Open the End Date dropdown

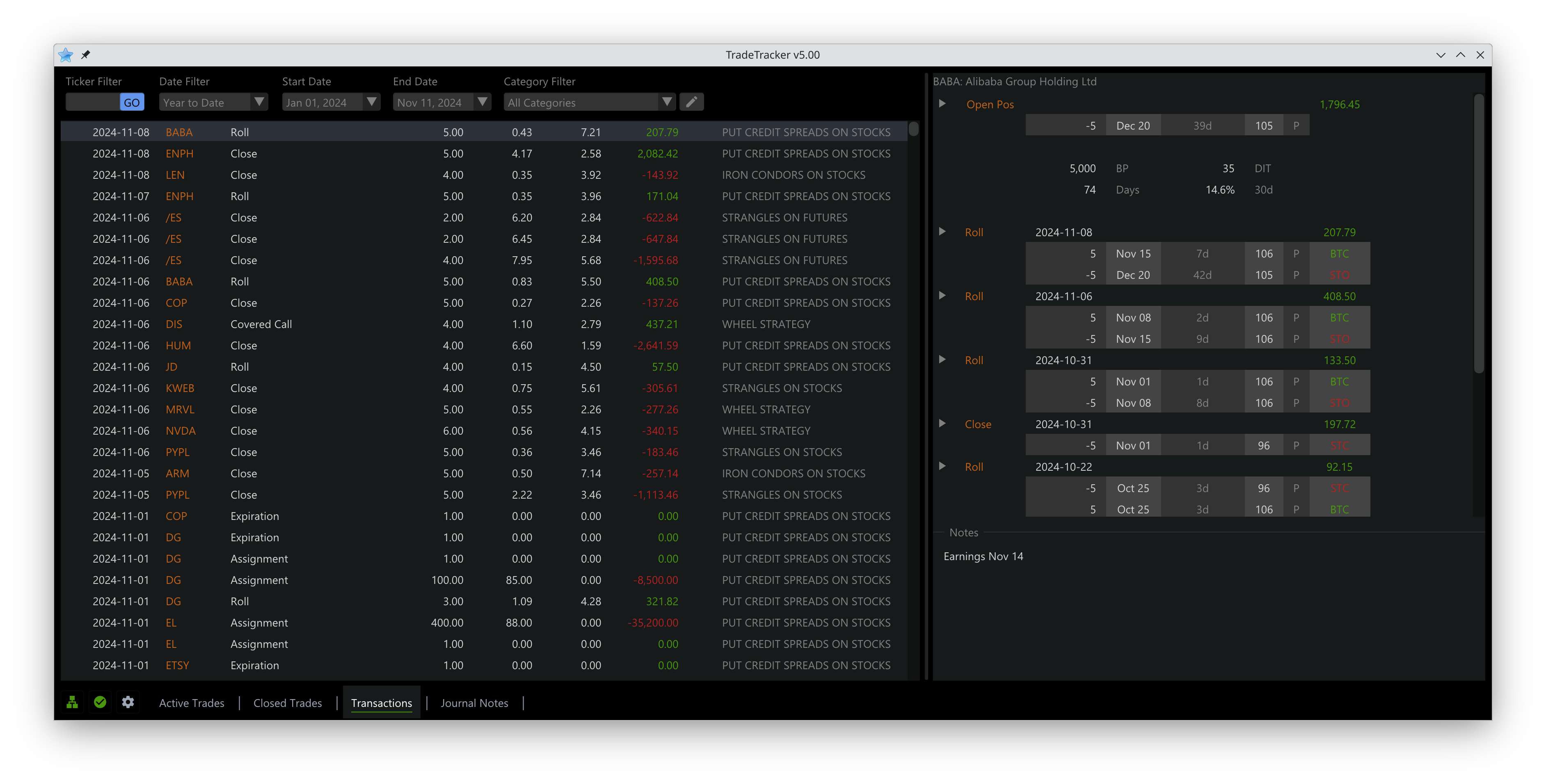pyautogui.click(x=483, y=102)
